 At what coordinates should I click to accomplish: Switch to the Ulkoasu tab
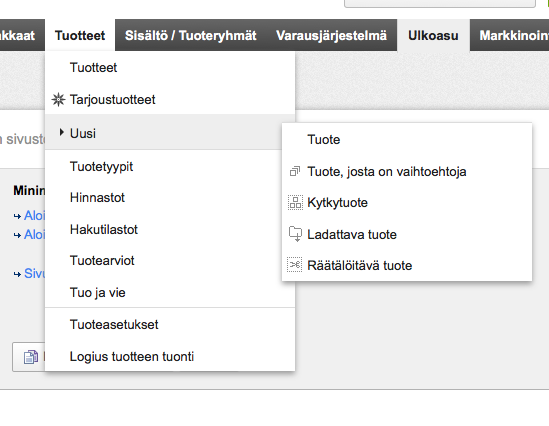pos(433,35)
